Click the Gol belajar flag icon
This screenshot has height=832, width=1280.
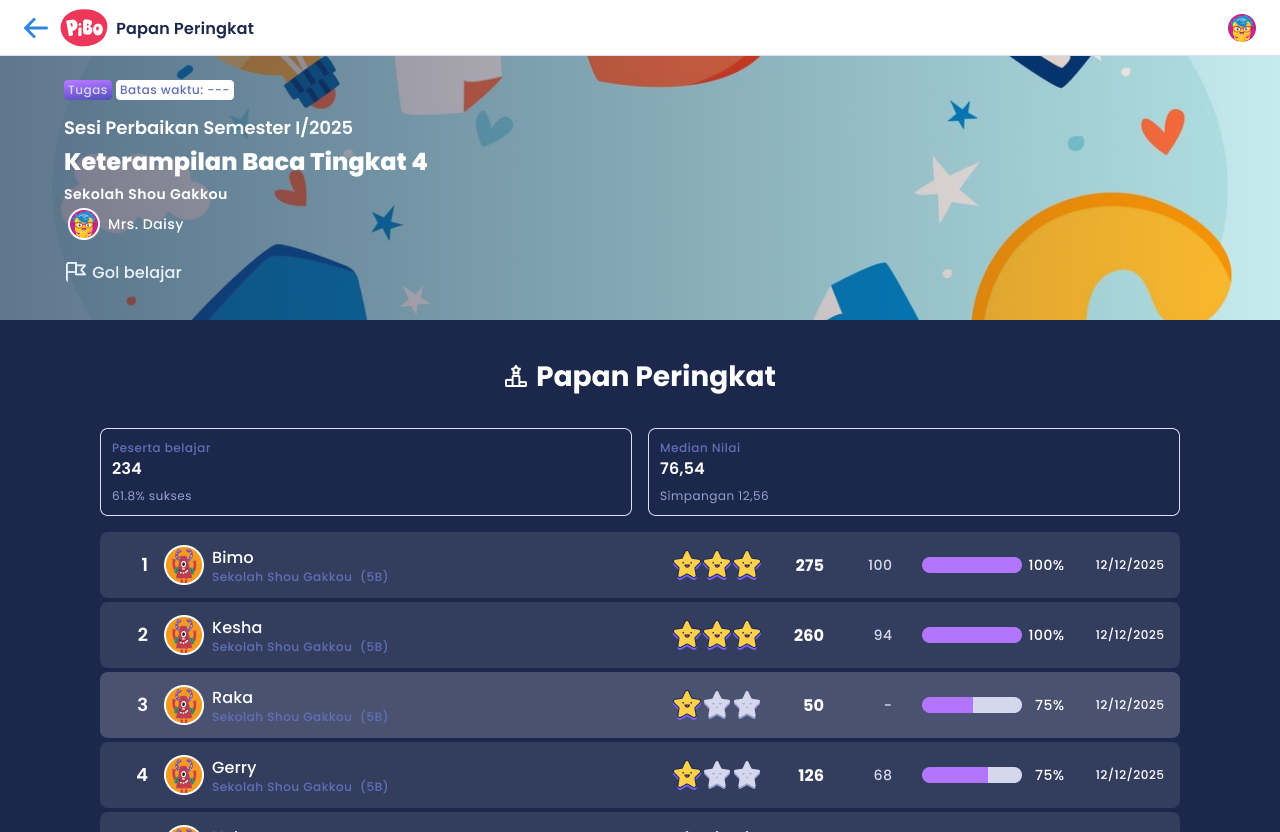75,272
